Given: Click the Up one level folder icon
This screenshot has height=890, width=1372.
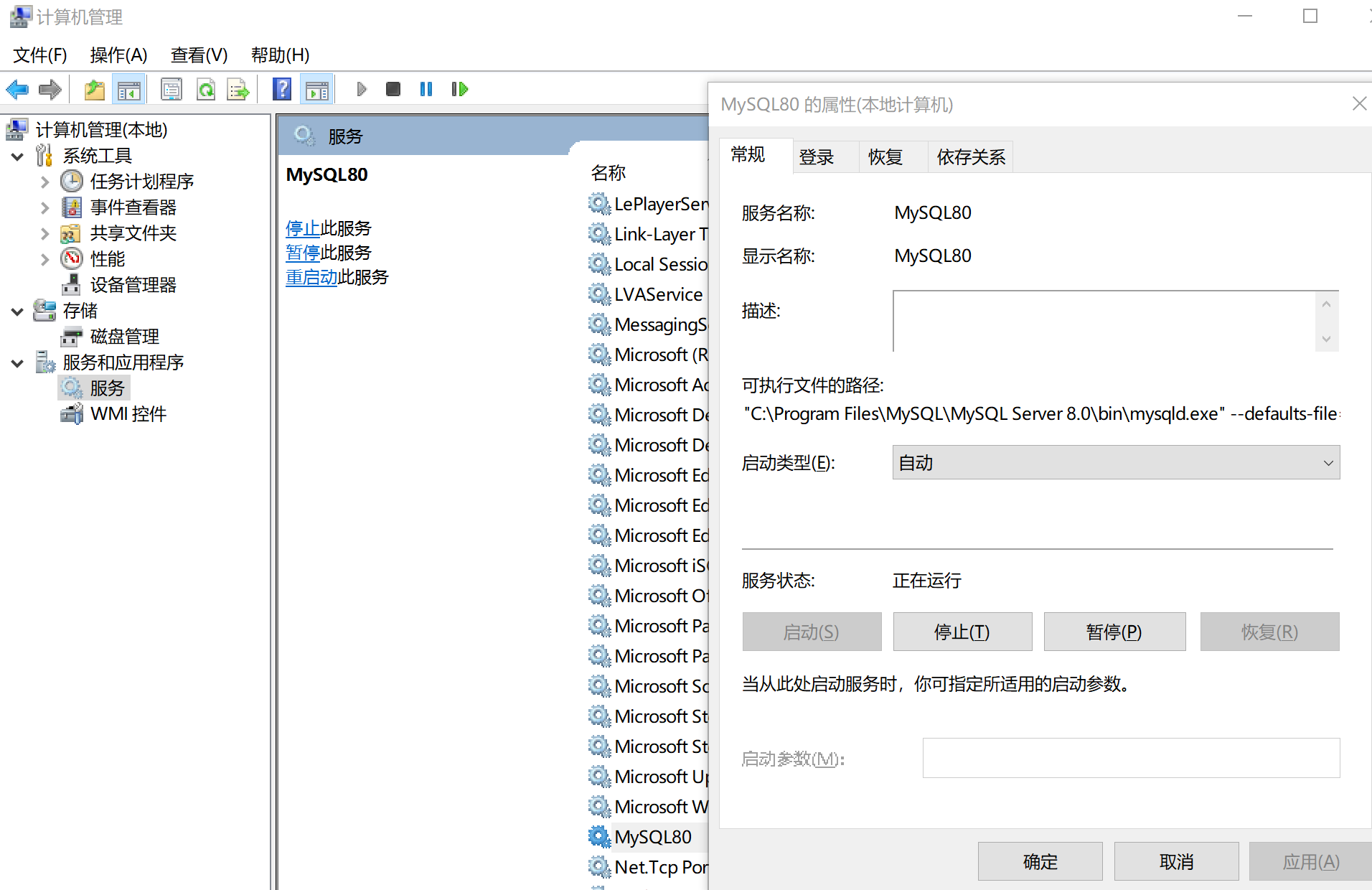Looking at the screenshot, I should point(95,90).
